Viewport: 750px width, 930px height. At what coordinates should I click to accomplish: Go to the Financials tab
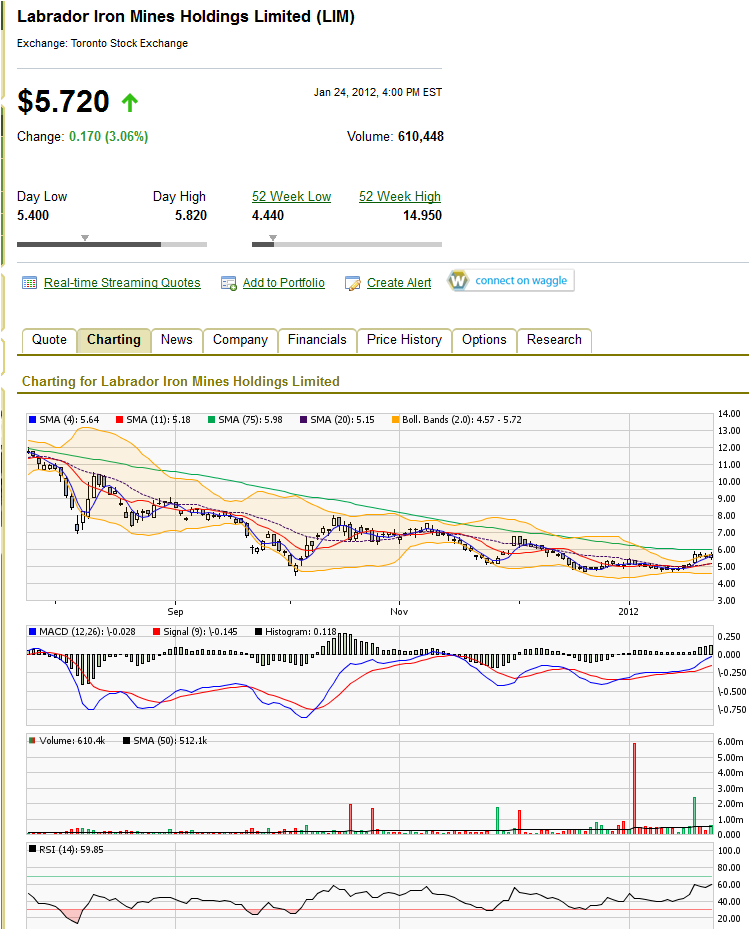pyautogui.click(x=317, y=340)
